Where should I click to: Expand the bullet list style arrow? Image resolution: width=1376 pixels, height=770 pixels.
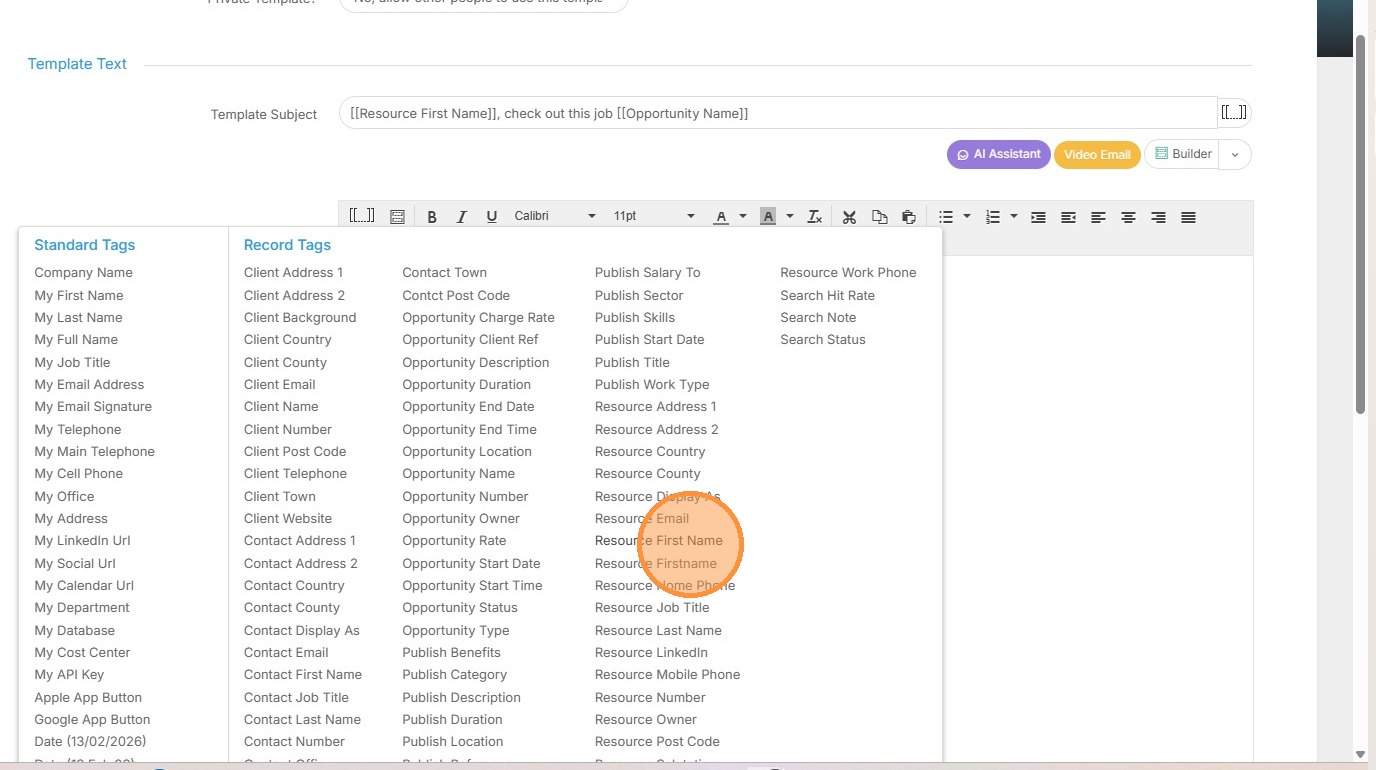967,217
